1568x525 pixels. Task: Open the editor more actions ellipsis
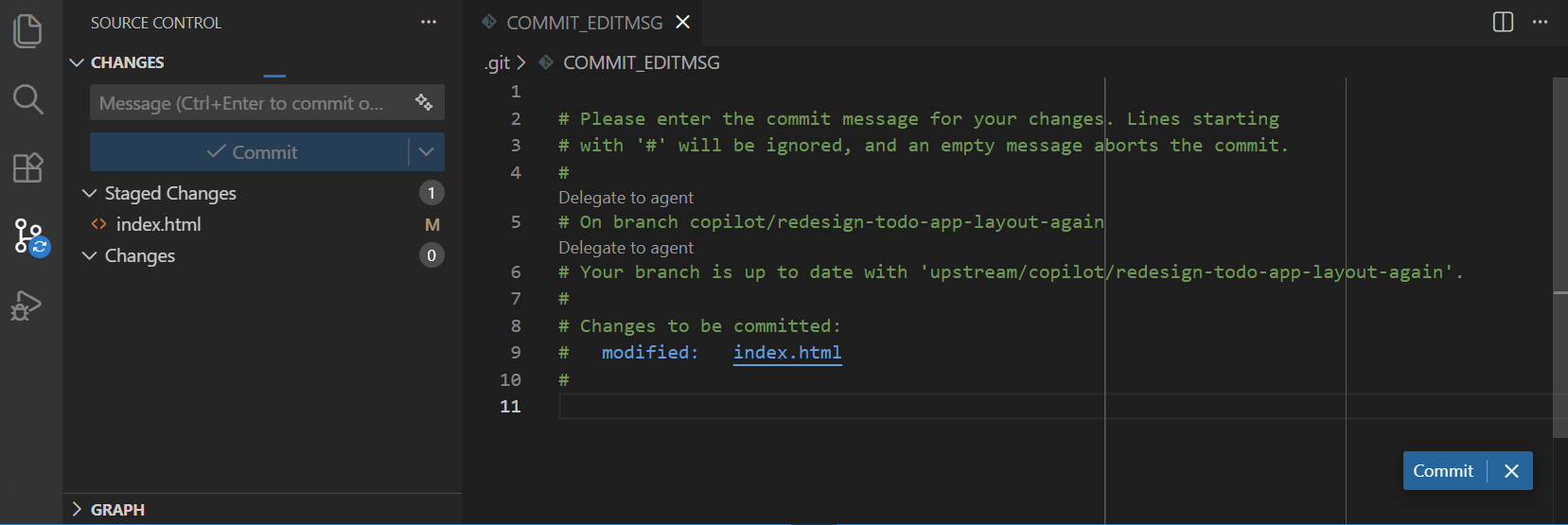click(1541, 22)
